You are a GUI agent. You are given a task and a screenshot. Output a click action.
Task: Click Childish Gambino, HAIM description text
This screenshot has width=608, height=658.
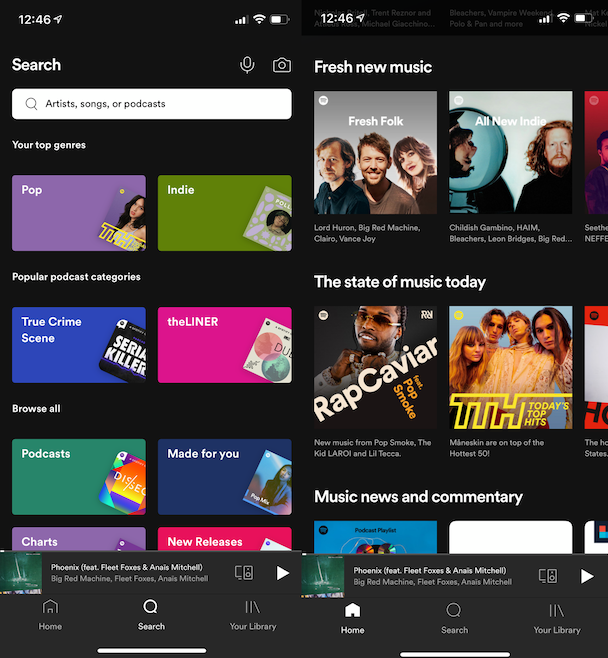(511, 233)
